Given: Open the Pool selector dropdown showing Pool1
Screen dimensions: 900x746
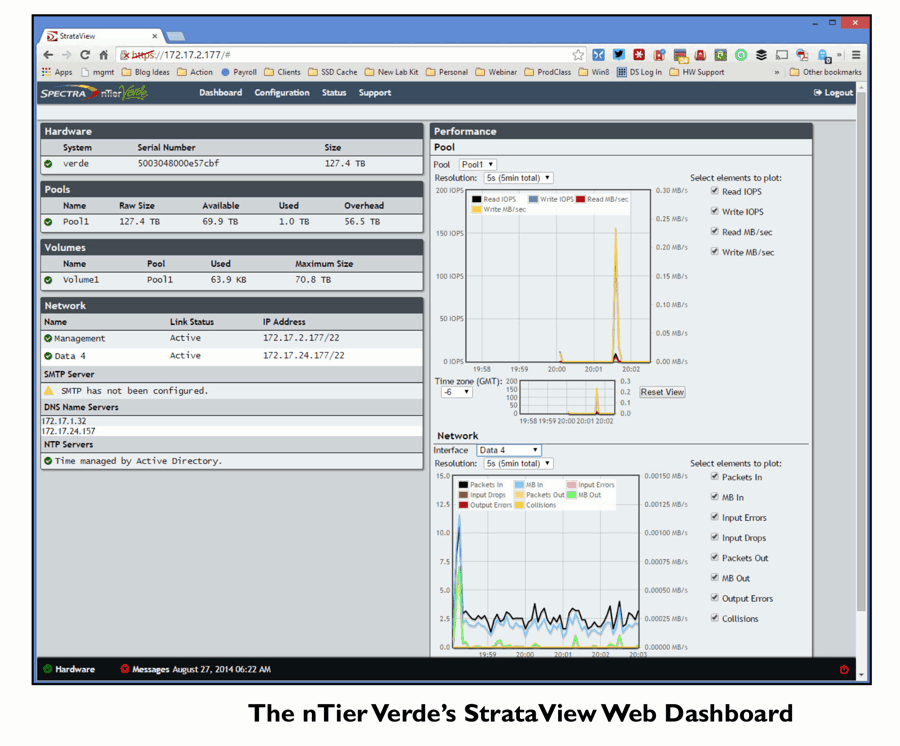Looking at the screenshot, I should tap(478, 165).
